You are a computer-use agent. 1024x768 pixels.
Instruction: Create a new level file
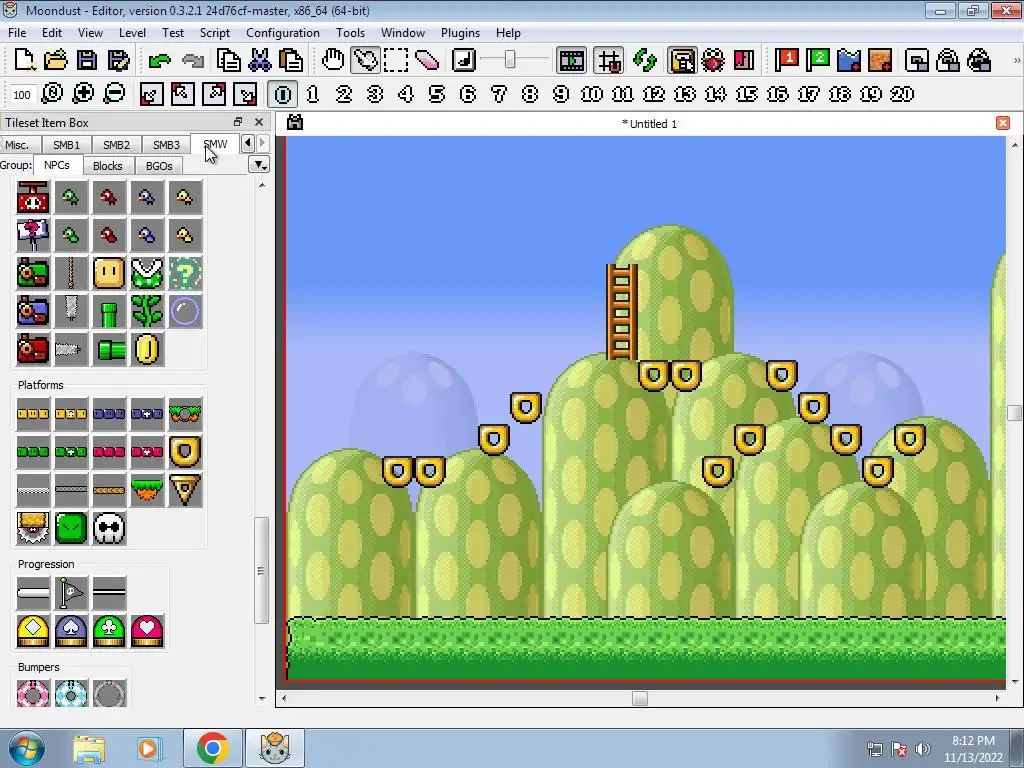24,60
